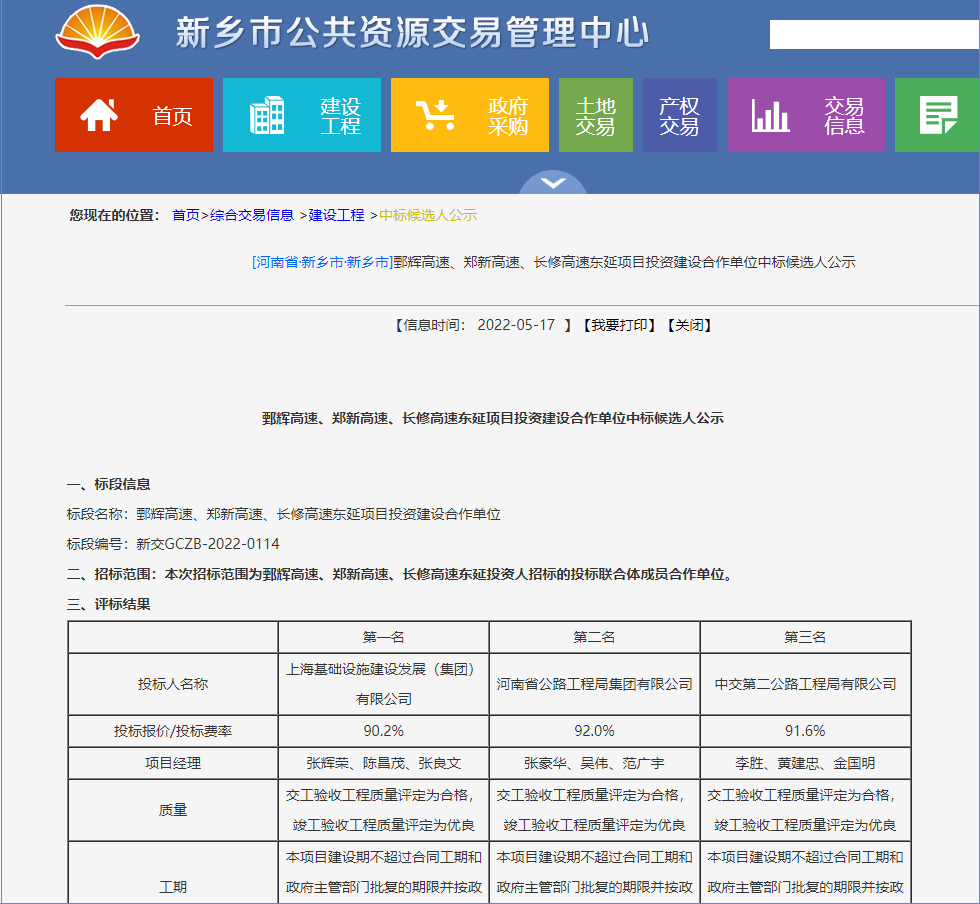Click the [河南省·新乡市·新乡市] region link
980x904 pixels.
[322, 262]
